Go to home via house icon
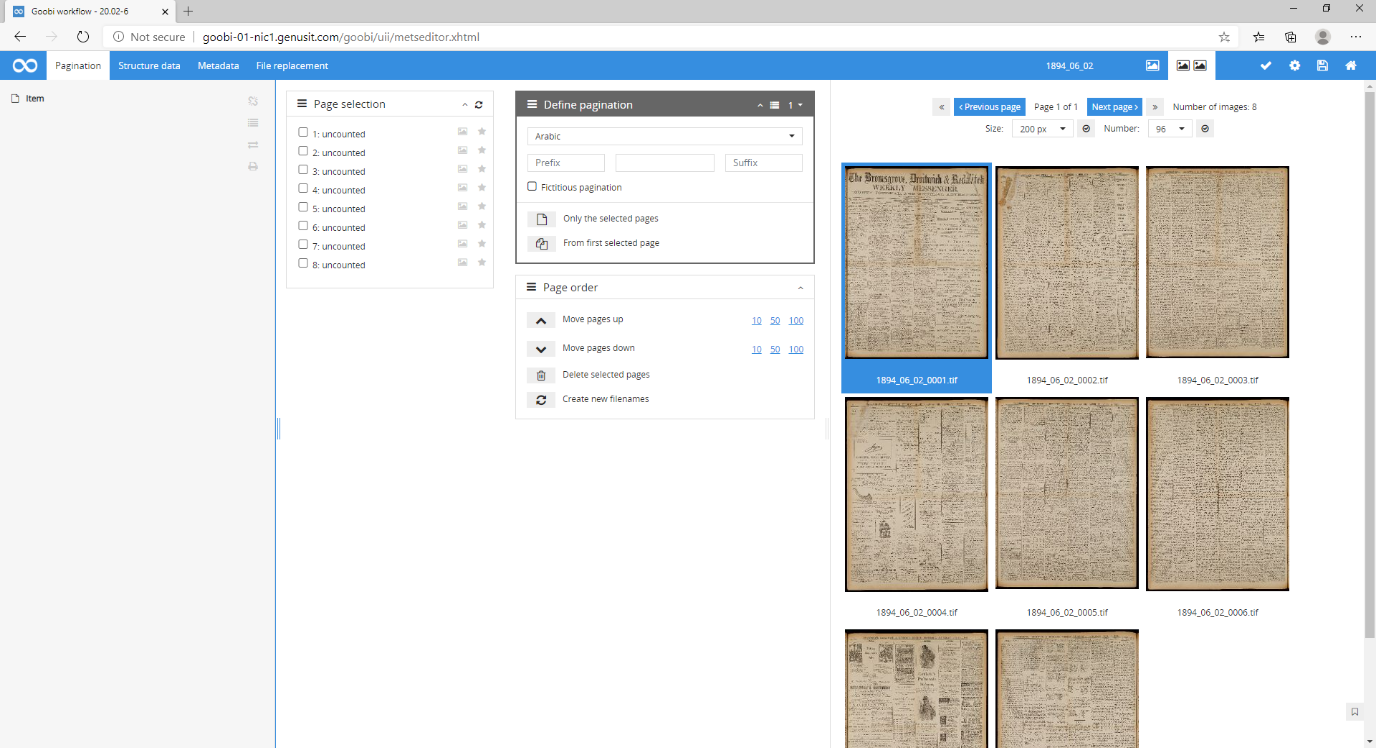 pos(1351,66)
